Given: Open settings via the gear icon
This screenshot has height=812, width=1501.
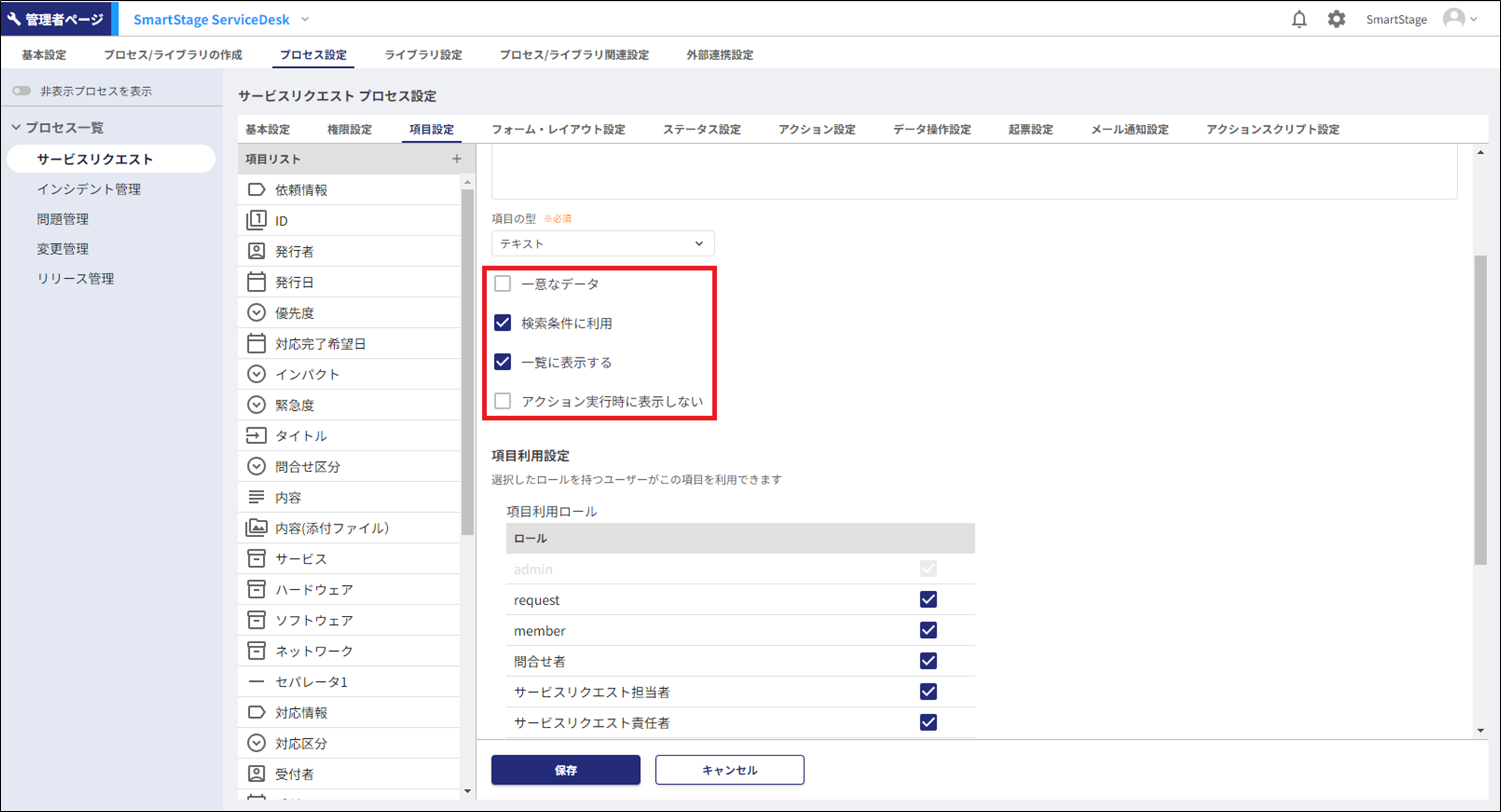Looking at the screenshot, I should (1336, 19).
